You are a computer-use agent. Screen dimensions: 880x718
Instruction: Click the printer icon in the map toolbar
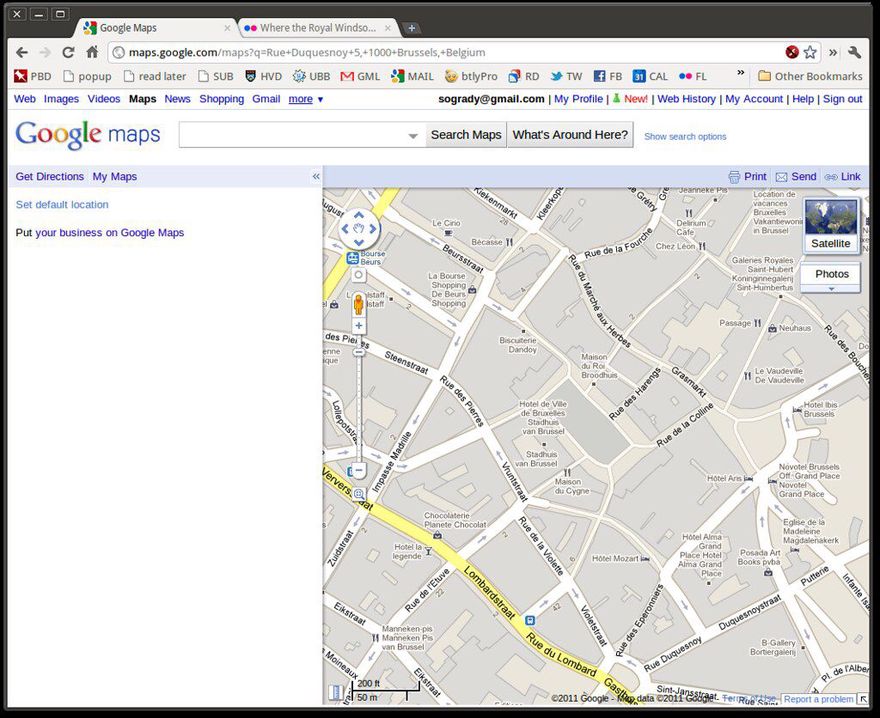734,177
